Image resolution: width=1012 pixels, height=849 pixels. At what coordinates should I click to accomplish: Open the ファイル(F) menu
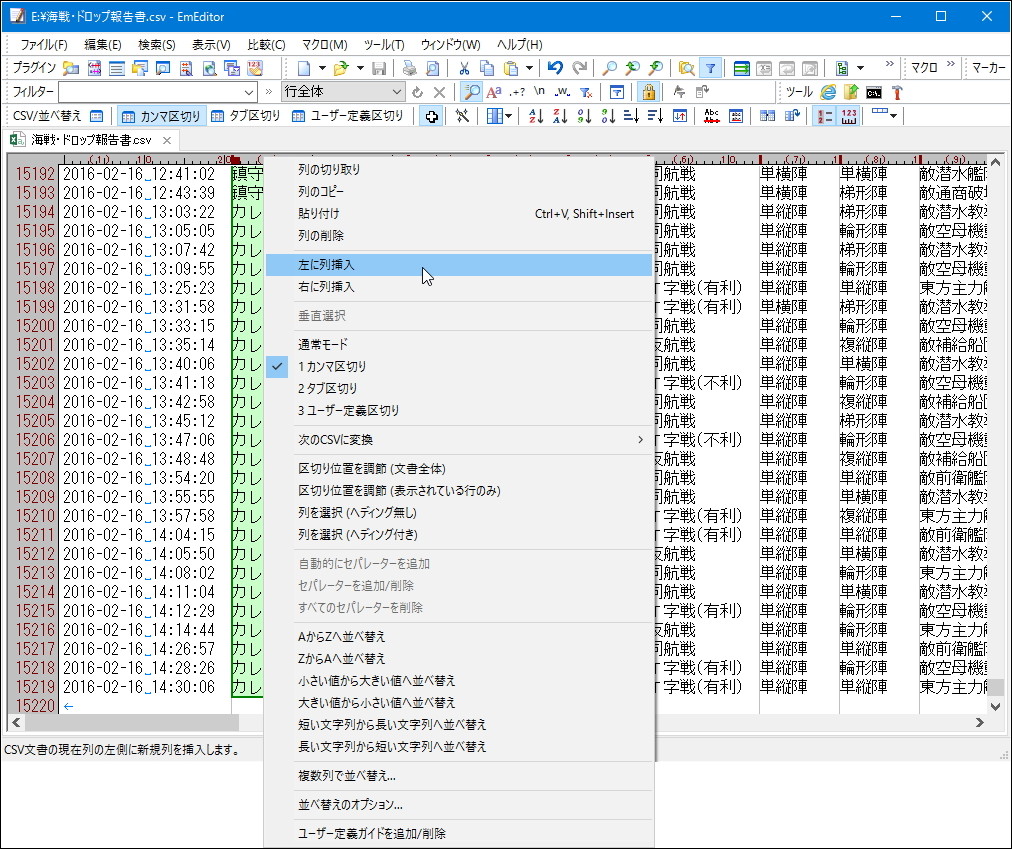coord(44,45)
